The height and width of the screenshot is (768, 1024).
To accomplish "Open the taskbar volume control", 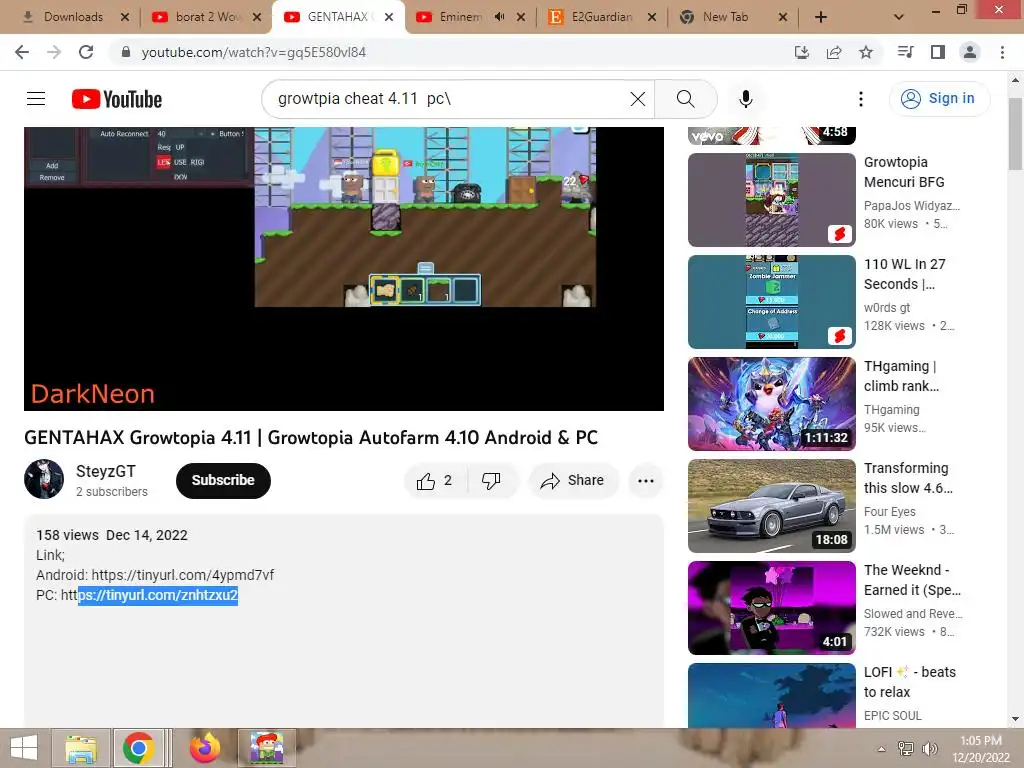I will (929, 749).
